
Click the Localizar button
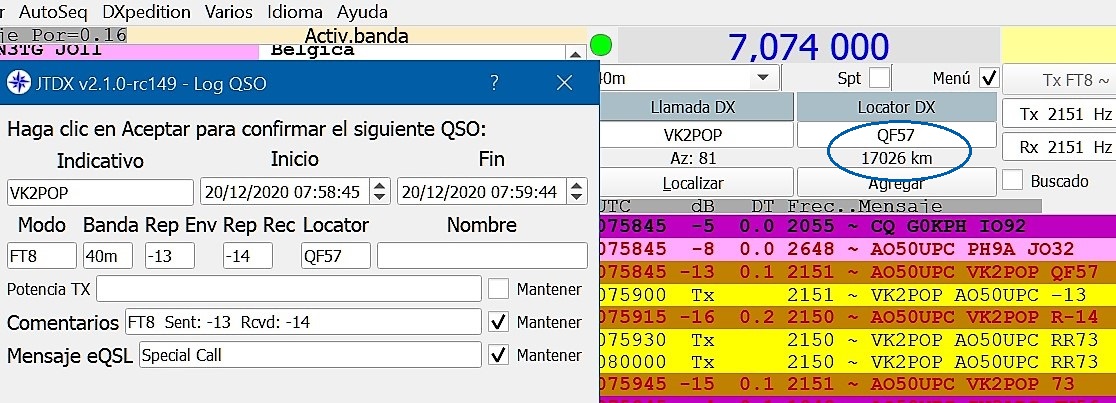click(693, 182)
